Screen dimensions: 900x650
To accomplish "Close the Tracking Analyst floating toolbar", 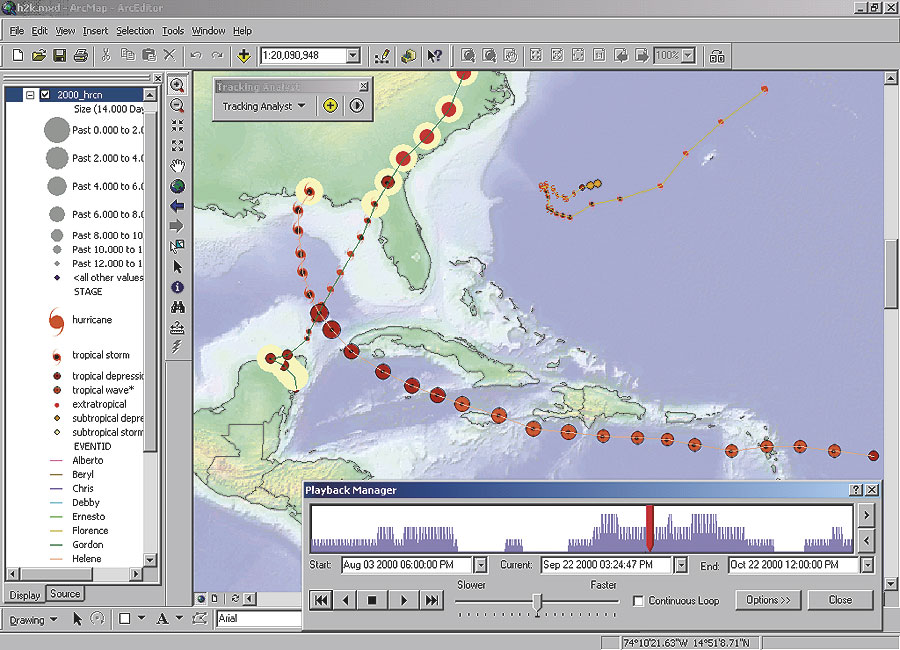I will tap(364, 86).
